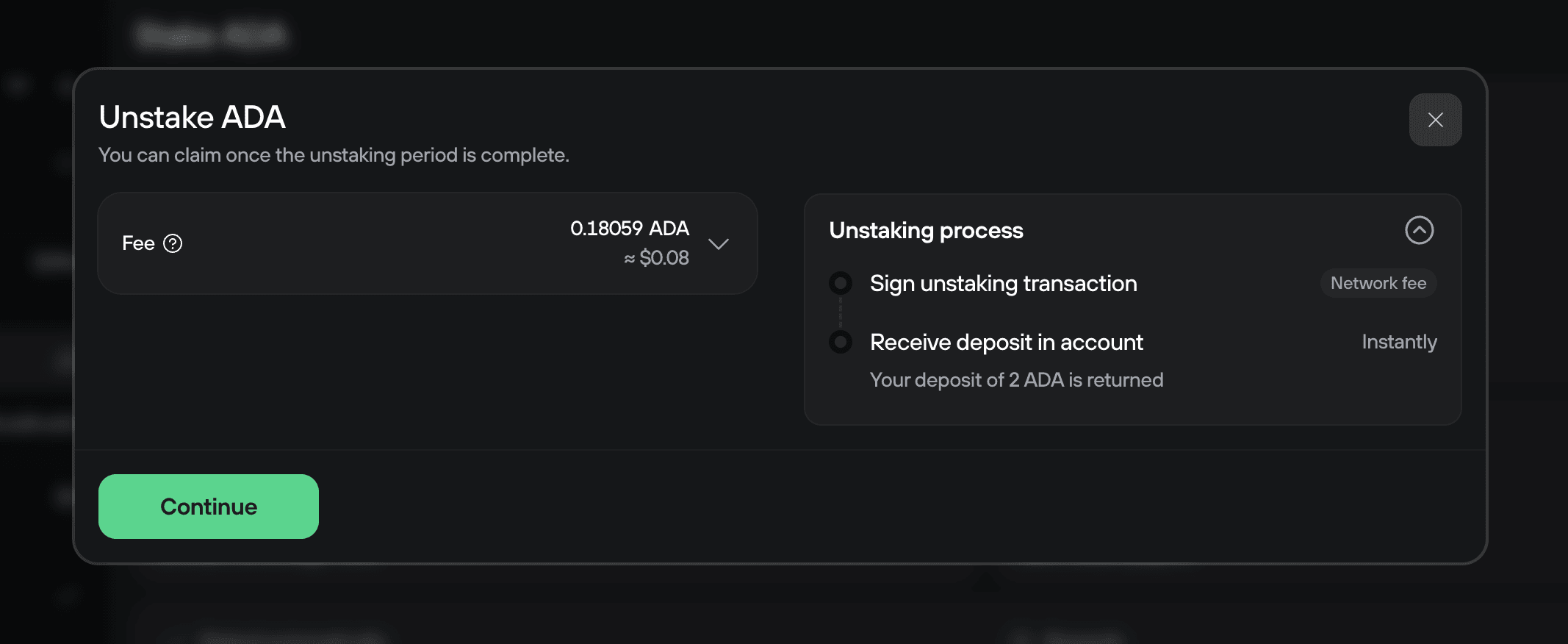Select the Sign unstaking transaction step indicator
This screenshot has width=1568, height=644.
tap(840, 283)
